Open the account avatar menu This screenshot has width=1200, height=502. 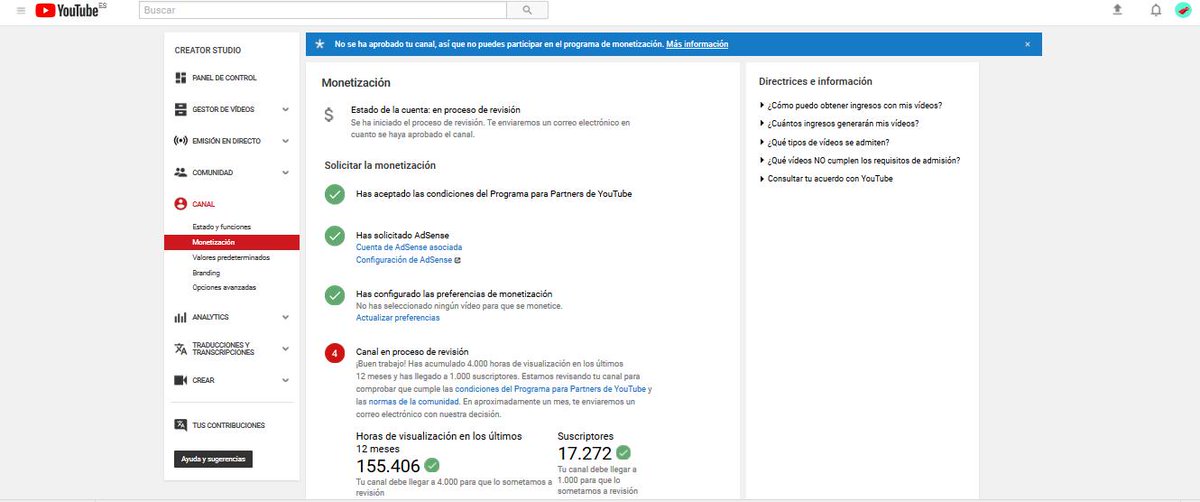(x=1183, y=10)
